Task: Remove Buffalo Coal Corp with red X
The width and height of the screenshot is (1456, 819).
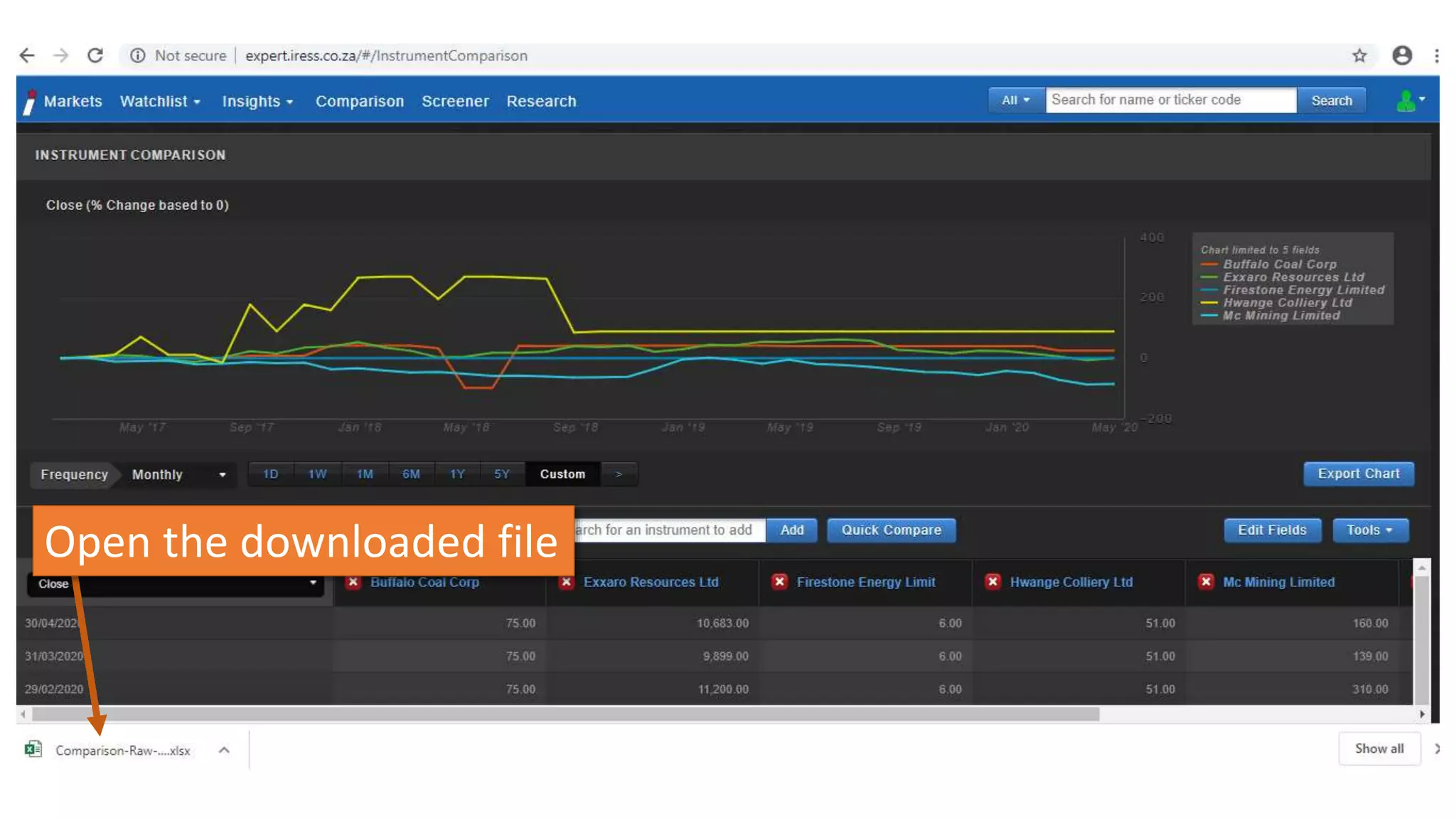Action: point(353,582)
